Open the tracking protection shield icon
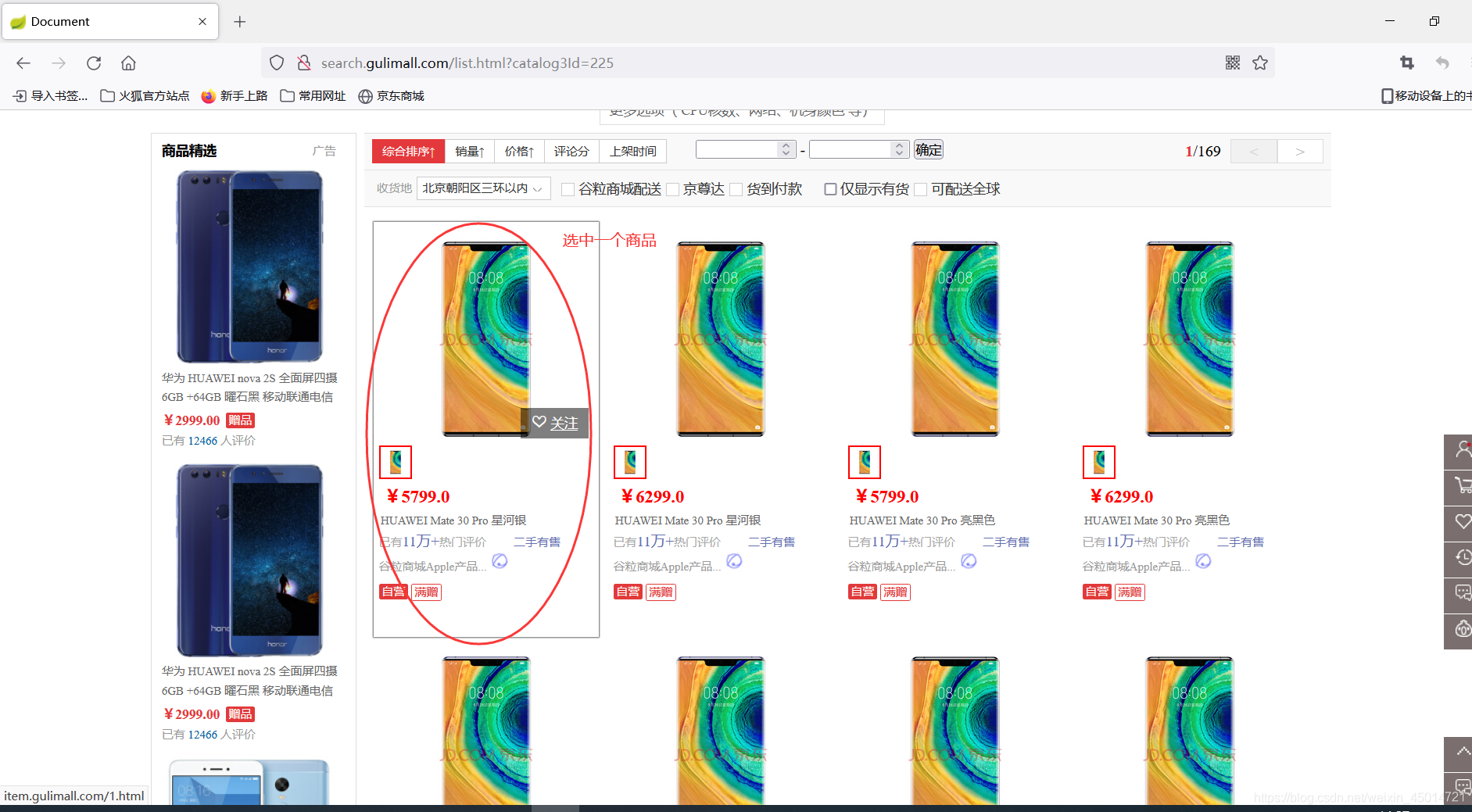 (277, 63)
